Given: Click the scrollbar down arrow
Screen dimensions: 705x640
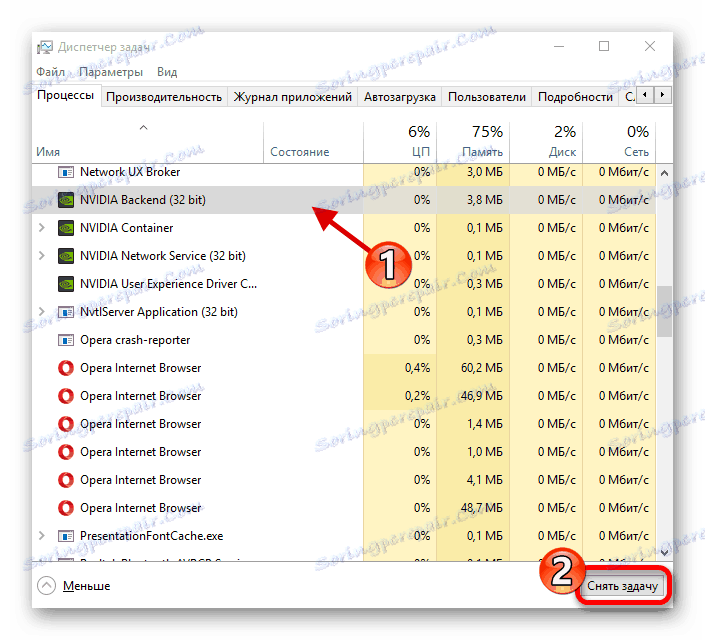Looking at the screenshot, I should [x=664, y=552].
